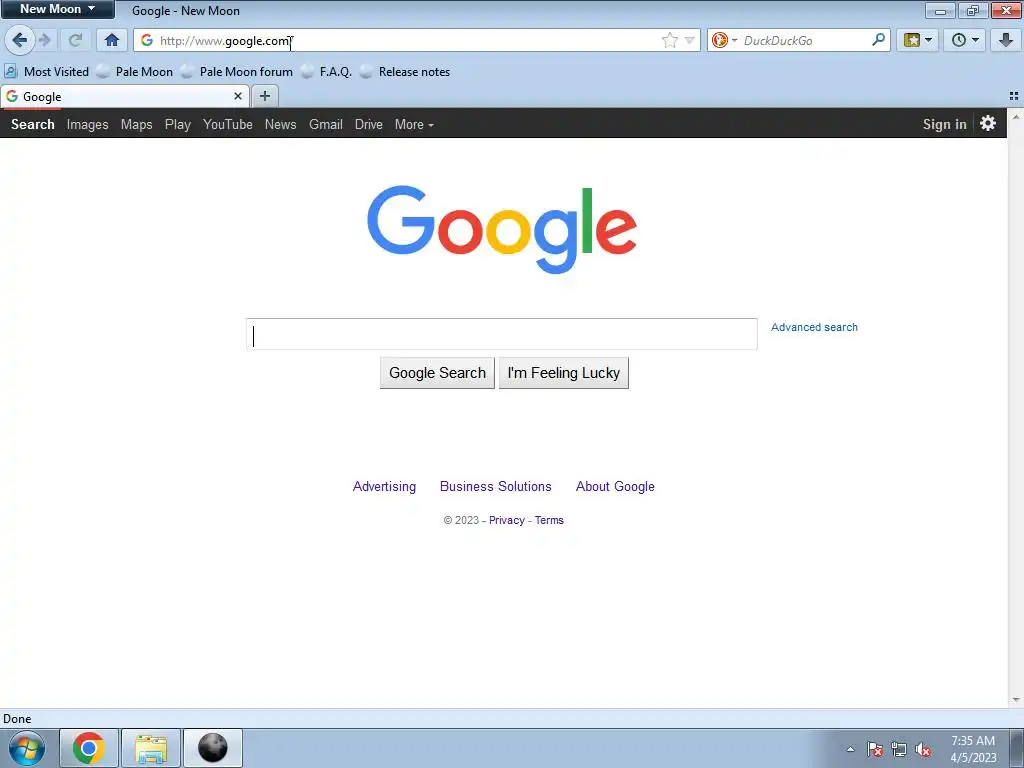Open the address bar history dropdown arrow
This screenshot has width=1024, height=768.
tap(689, 40)
